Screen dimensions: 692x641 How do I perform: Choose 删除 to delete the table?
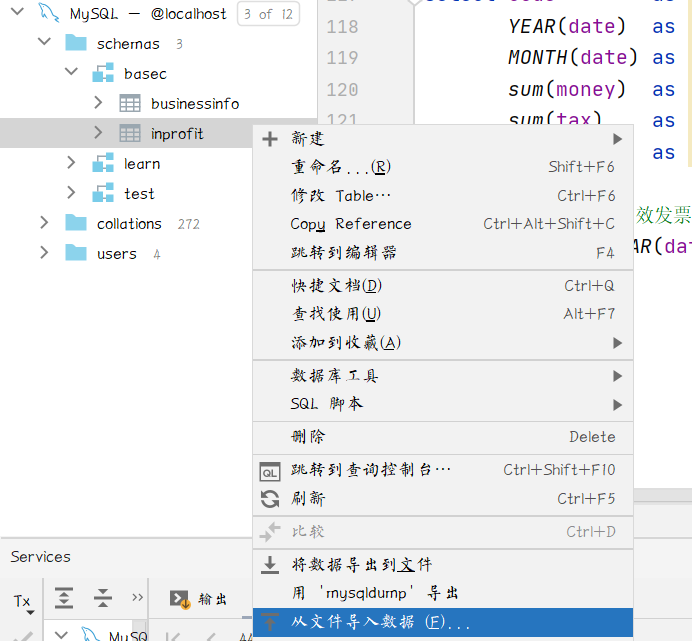(443, 437)
